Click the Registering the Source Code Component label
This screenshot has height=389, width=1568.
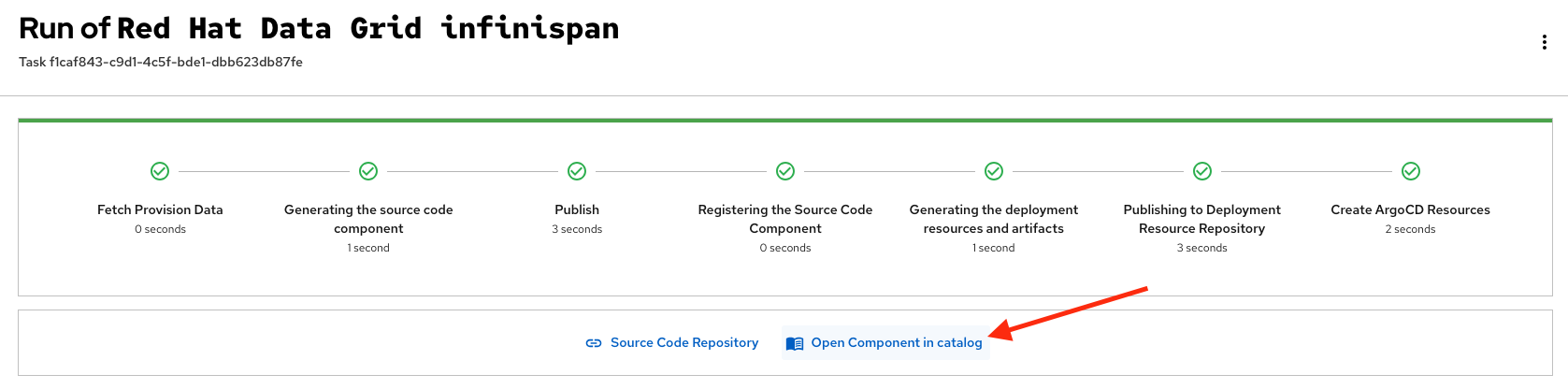click(785, 219)
